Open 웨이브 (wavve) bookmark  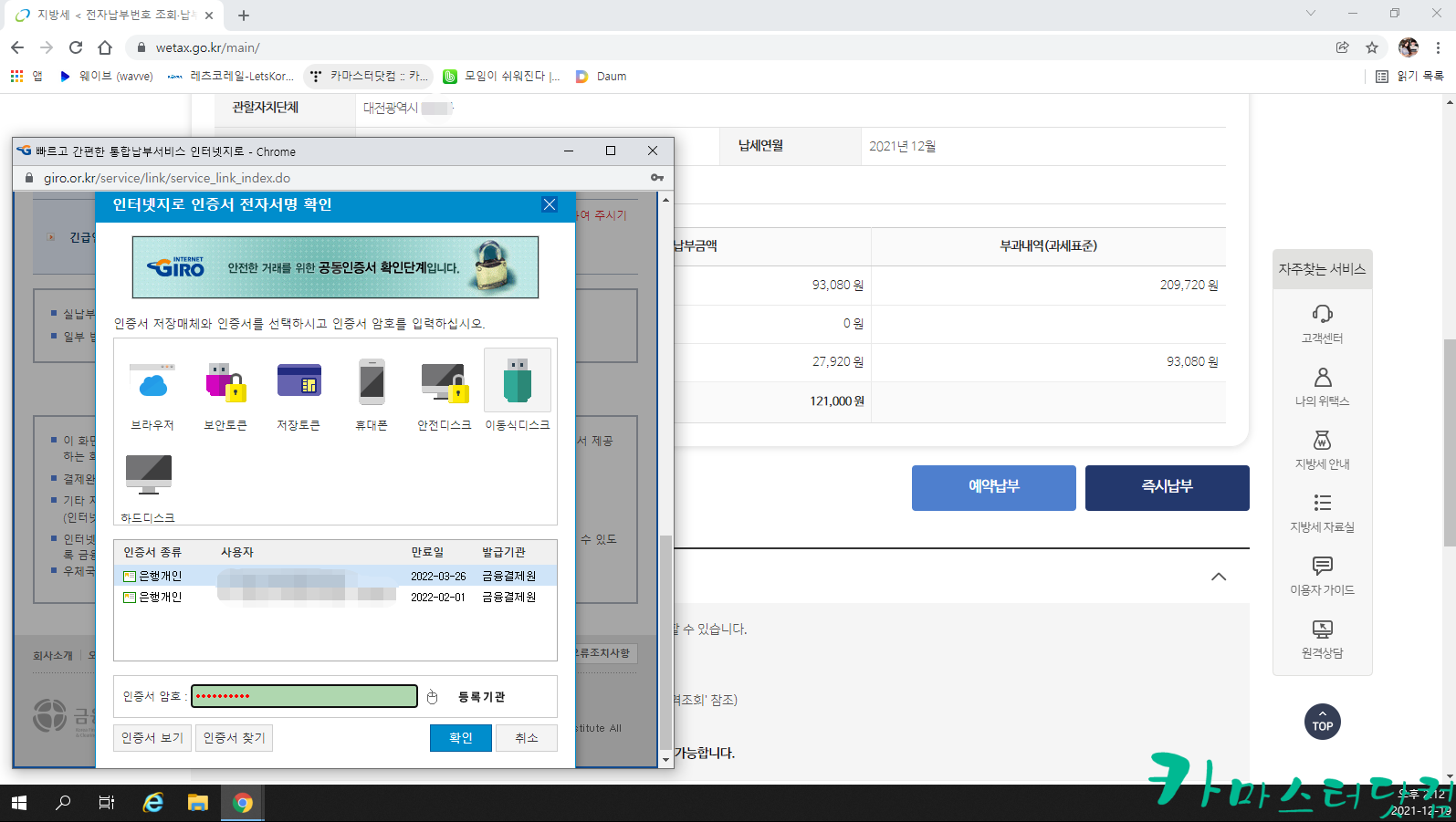click(106, 77)
